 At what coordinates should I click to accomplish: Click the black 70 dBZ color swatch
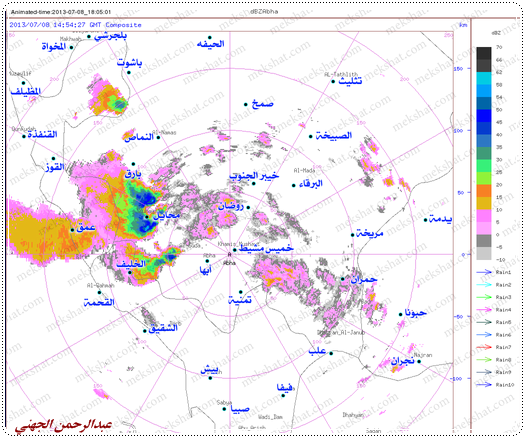point(484,53)
